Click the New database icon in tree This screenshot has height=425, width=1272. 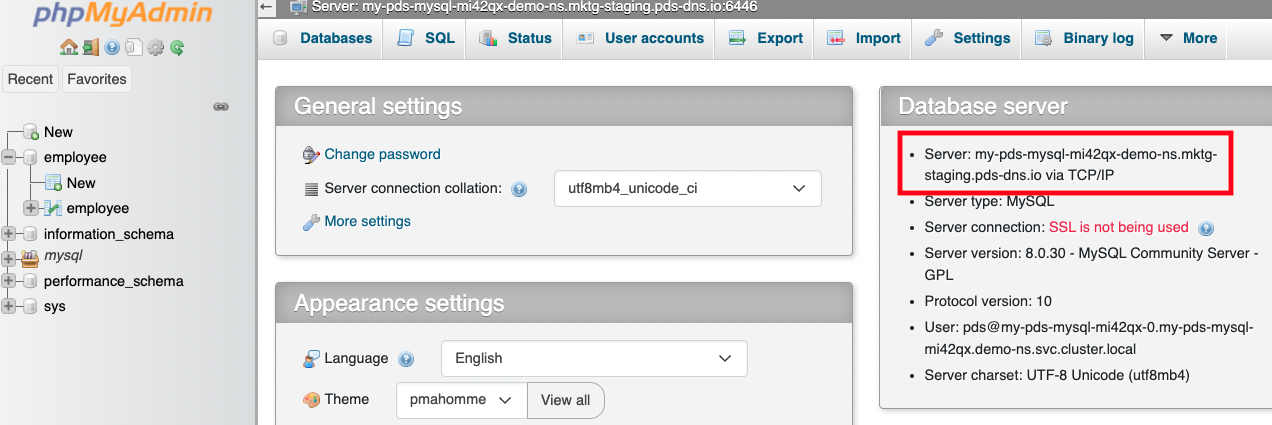coord(31,132)
